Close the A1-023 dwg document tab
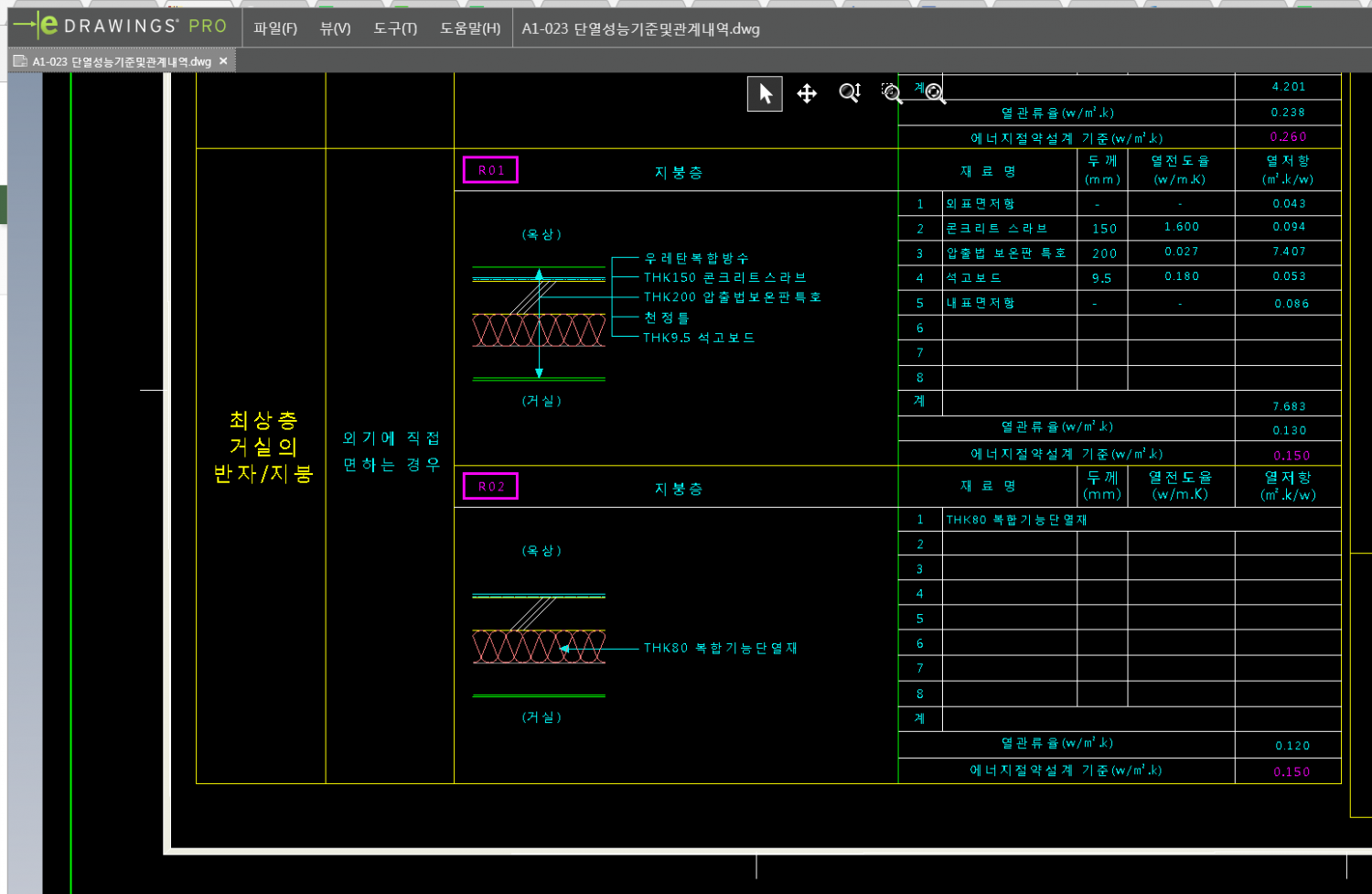The width and height of the screenshot is (1372, 894). [223, 61]
